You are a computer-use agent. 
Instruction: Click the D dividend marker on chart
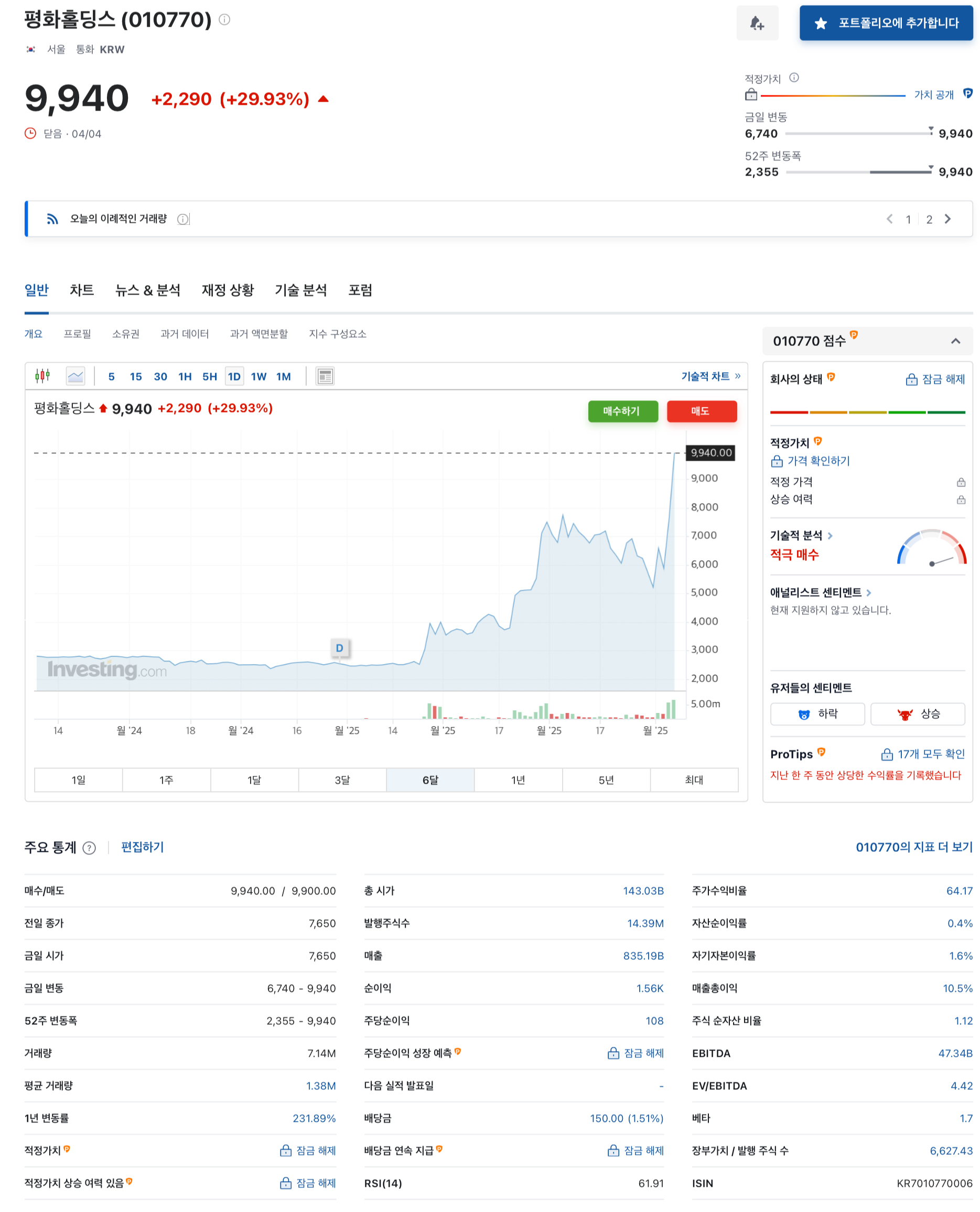pos(339,648)
